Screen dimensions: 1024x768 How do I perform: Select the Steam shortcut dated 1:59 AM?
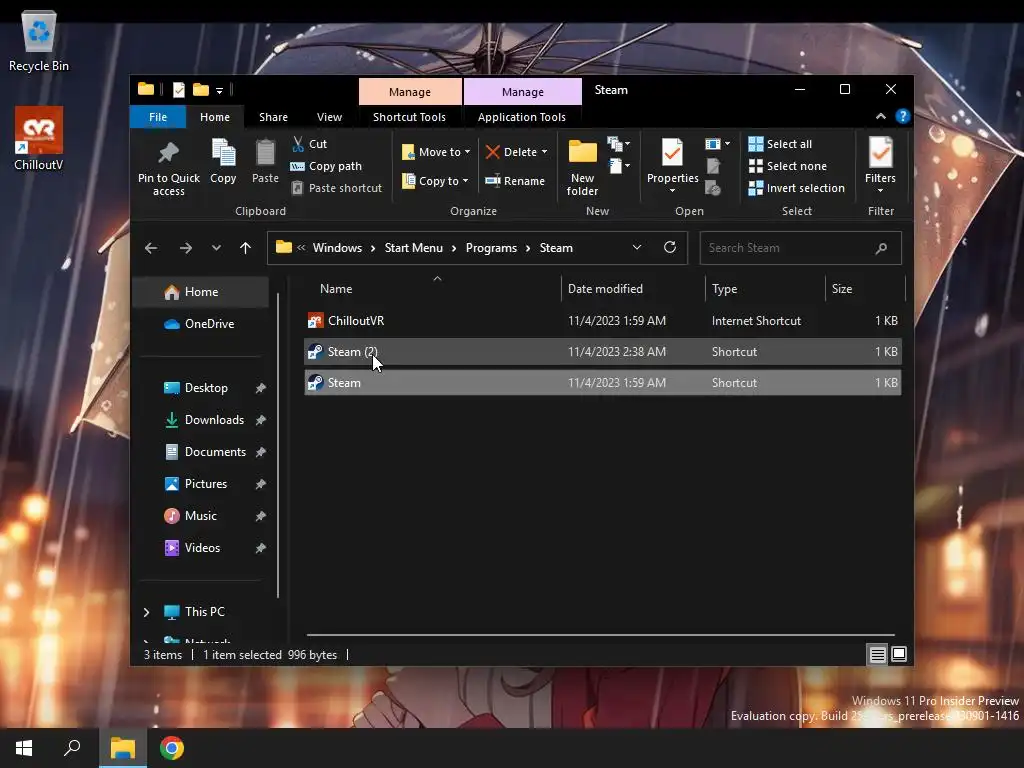pos(603,383)
